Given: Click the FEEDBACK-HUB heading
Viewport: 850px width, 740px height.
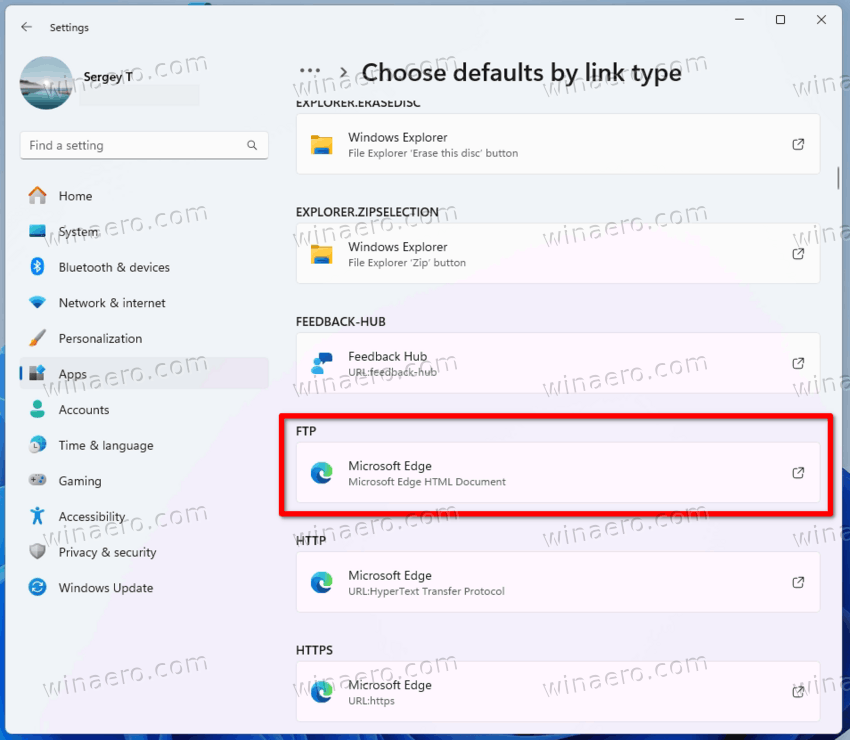Looking at the screenshot, I should pyautogui.click(x=341, y=321).
